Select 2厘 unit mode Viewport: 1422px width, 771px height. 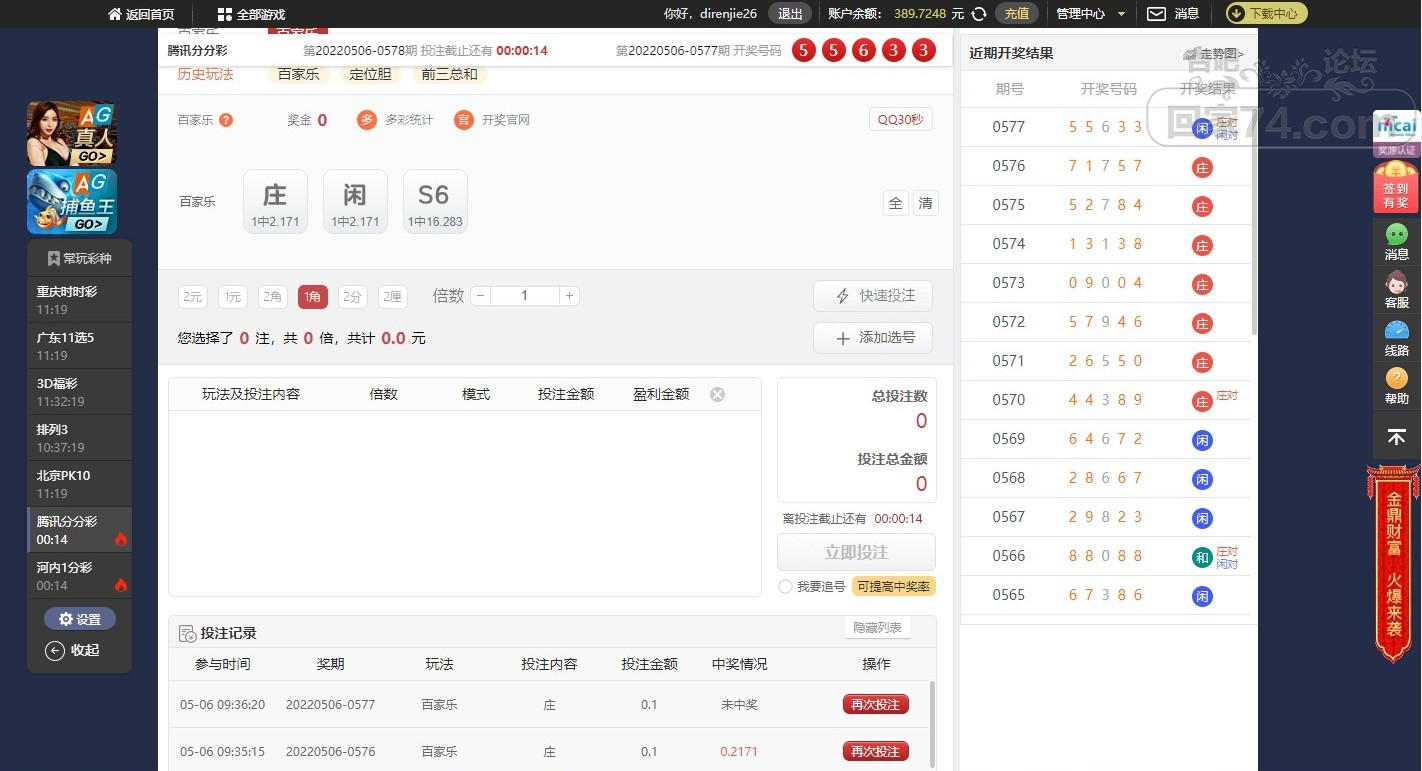[393, 296]
